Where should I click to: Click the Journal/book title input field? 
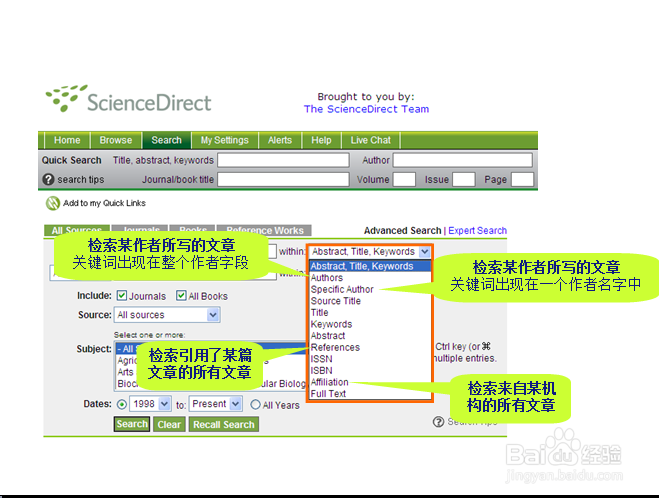283,179
